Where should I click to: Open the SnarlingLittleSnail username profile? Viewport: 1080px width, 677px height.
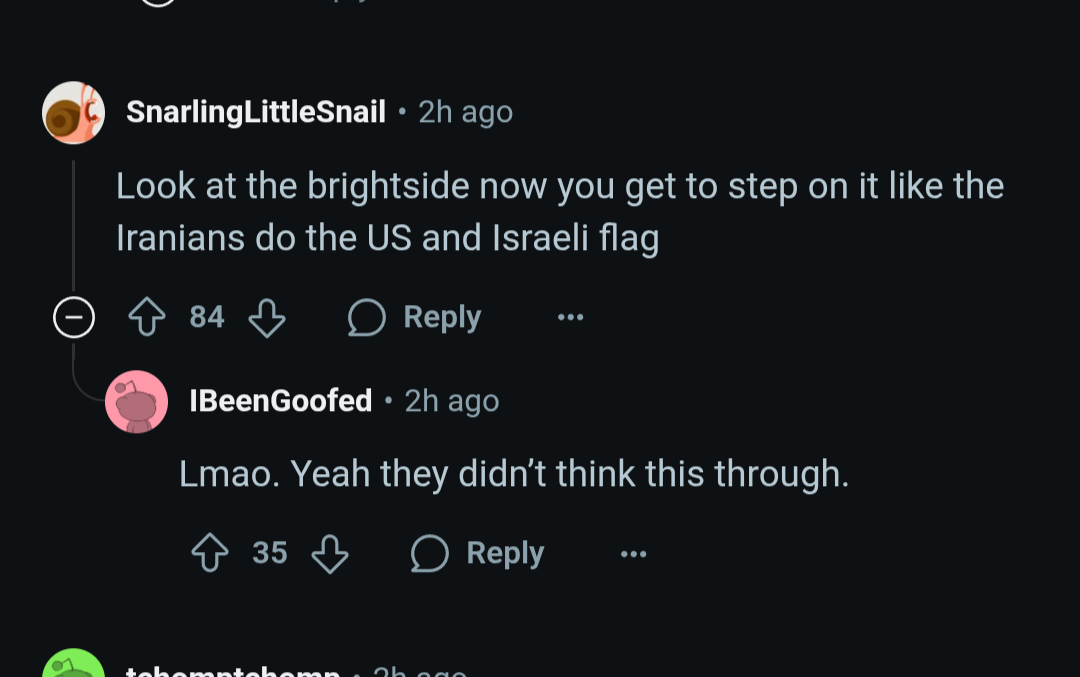point(256,112)
